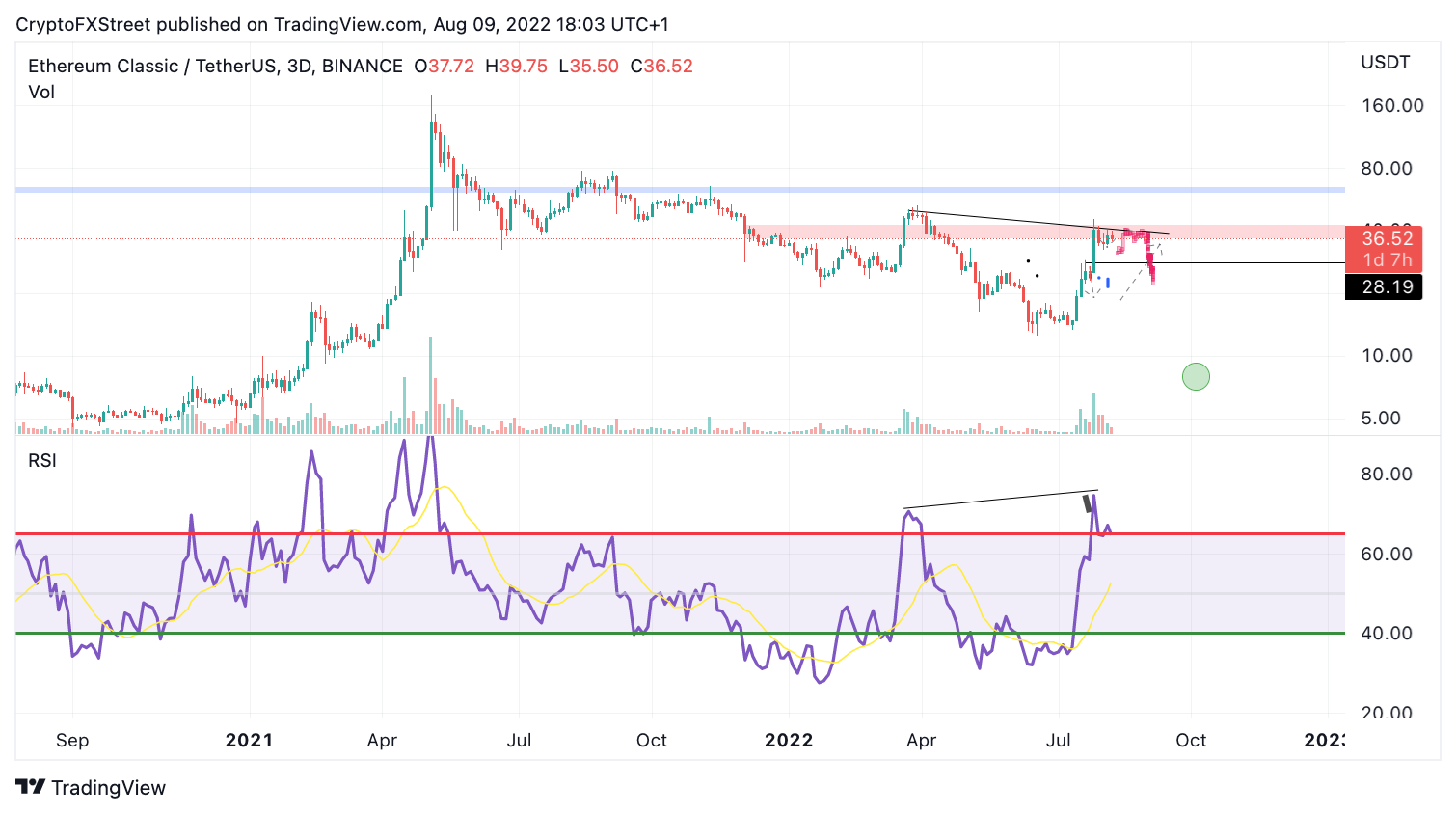Screen dimensions: 1456x814
Task: Select the 28.19 black price label
Action: click(x=1384, y=286)
